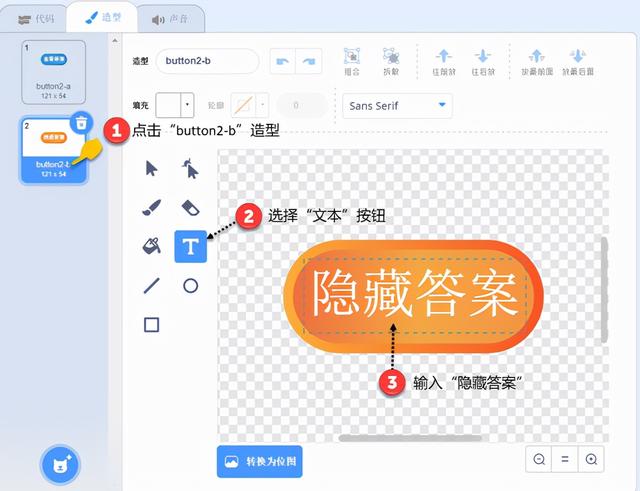
Task: Move selection backward with 往后放
Action: (x=483, y=62)
